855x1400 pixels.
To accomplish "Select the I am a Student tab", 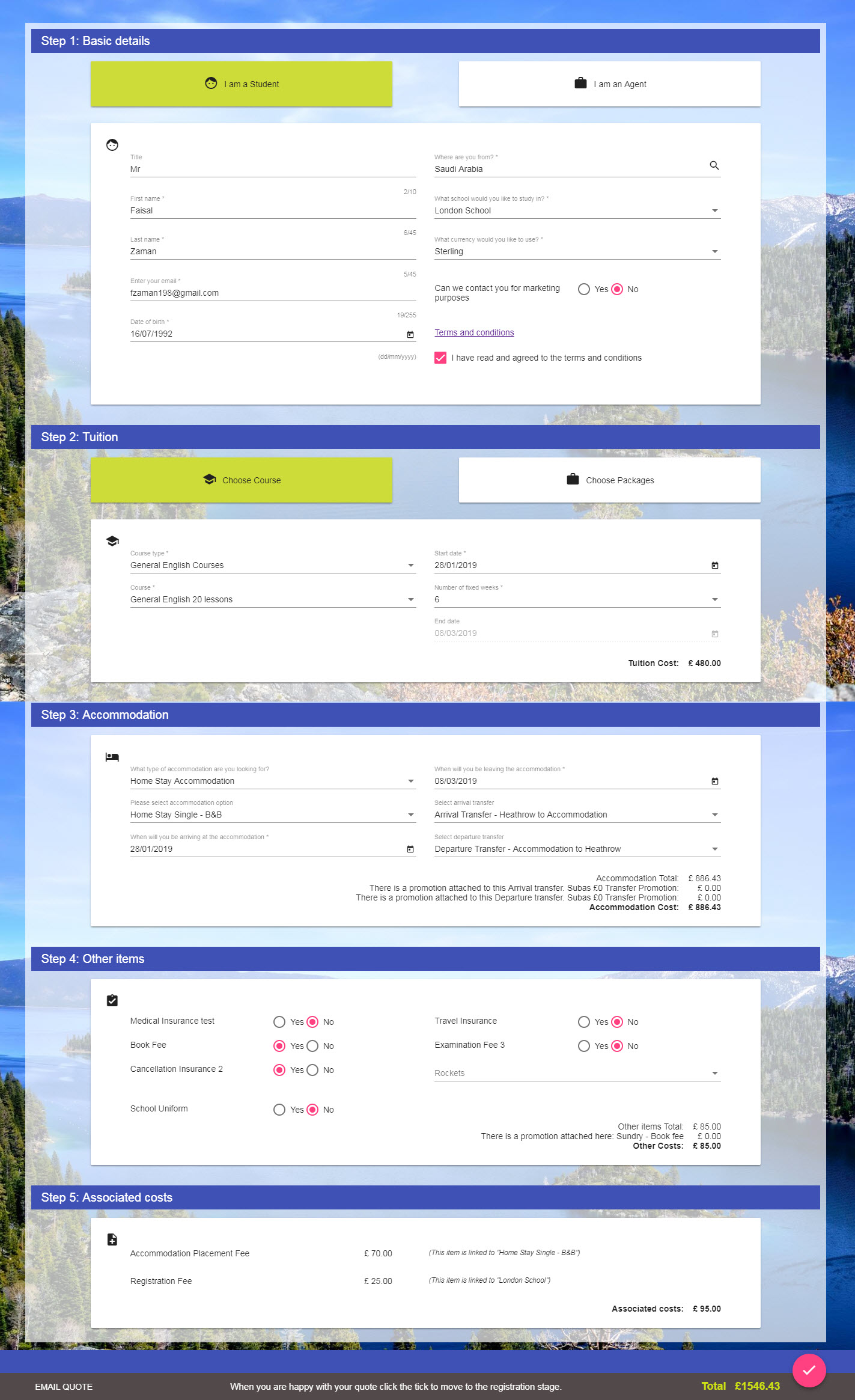I will [x=242, y=84].
